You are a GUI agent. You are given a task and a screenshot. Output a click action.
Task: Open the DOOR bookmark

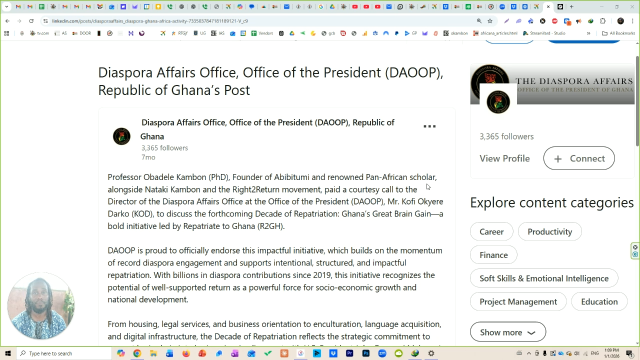(x=82, y=33)
